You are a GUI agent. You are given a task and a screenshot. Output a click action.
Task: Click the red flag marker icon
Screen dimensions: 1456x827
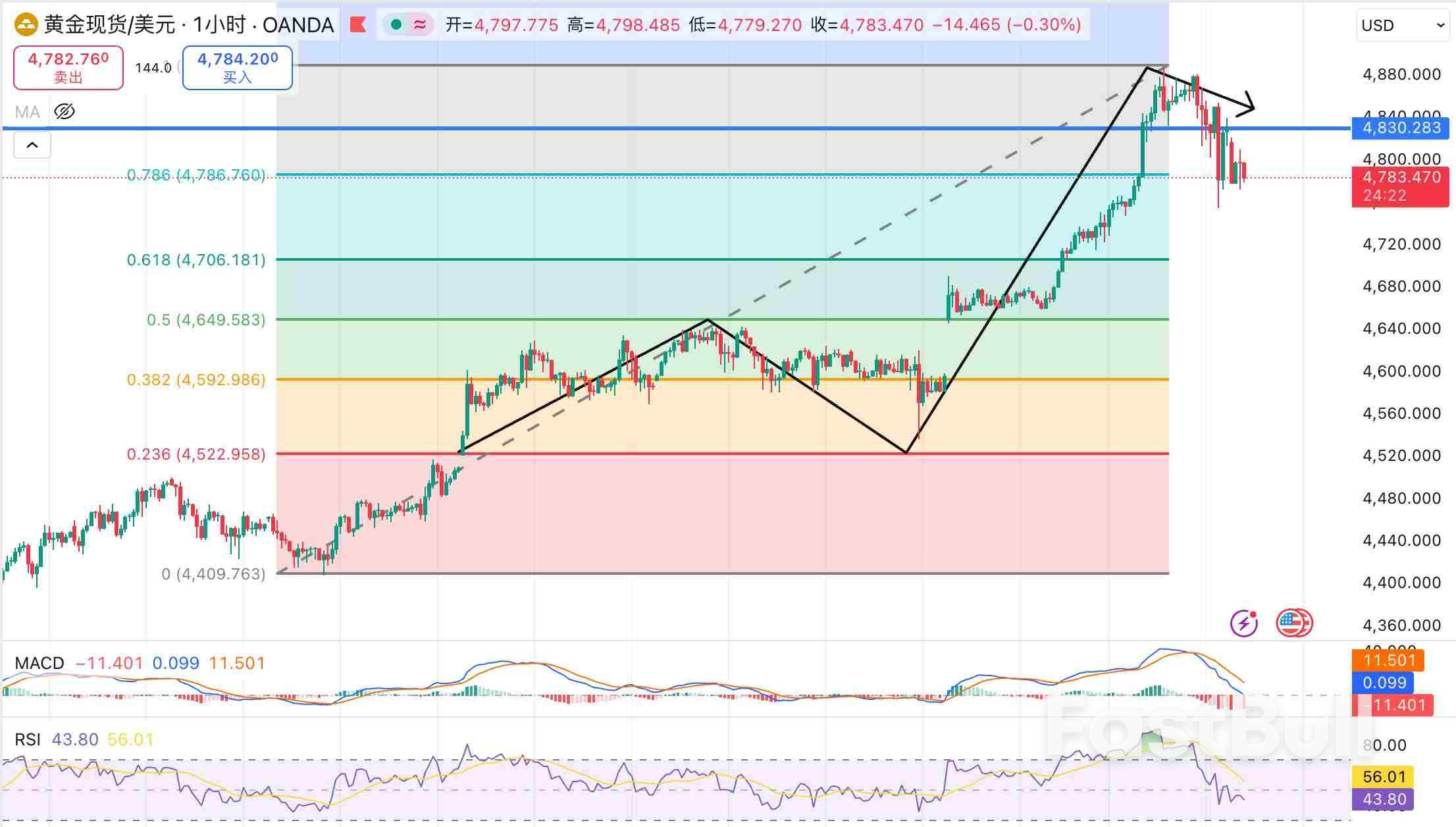pyautogui.click(x=358, y=25)
